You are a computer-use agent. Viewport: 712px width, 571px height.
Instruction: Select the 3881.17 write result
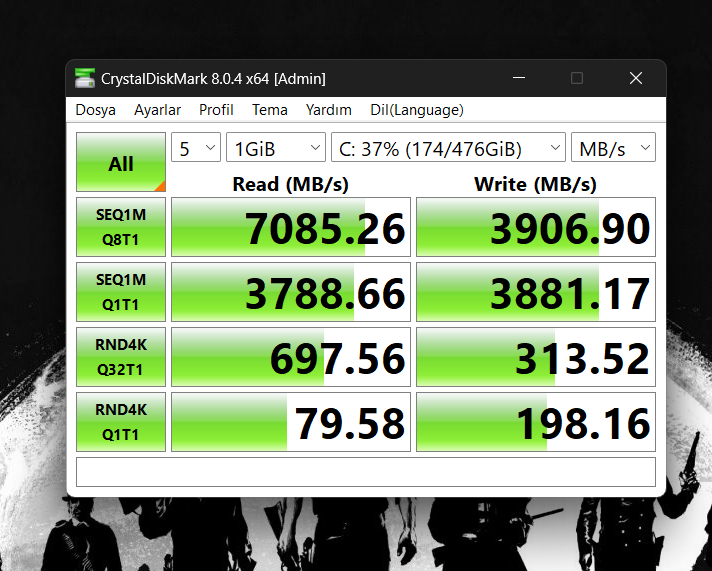[536, 292]
